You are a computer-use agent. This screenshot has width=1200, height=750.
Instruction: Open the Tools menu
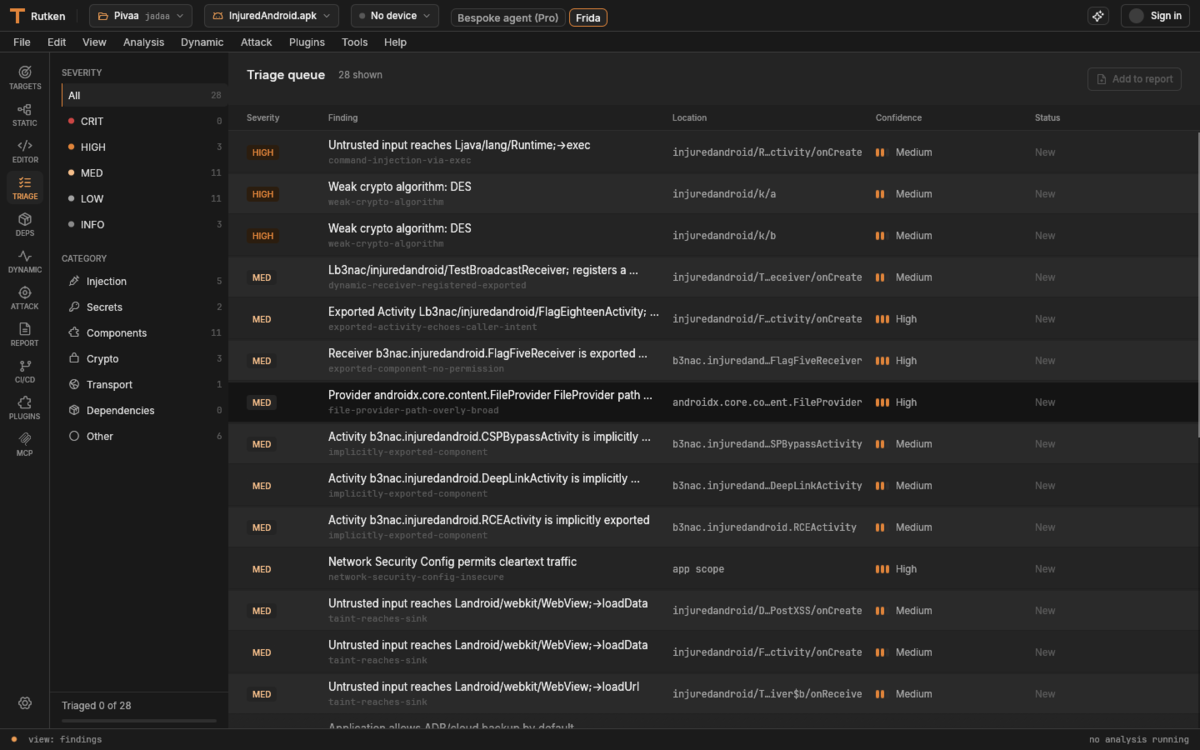pyautogui.click(x=355, y=42)
